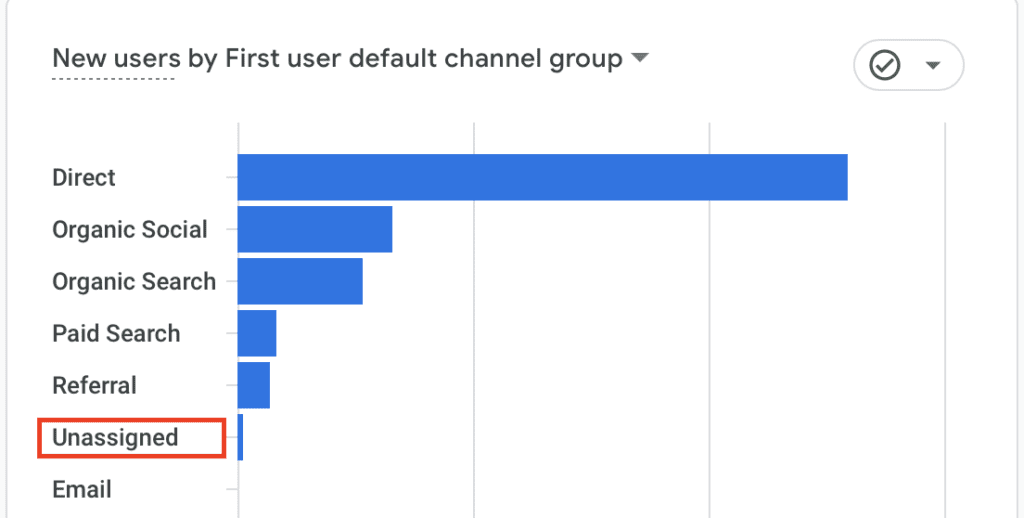Click the tiny Unassigned bar
1024x518 pixels.
tap(241, 437)
